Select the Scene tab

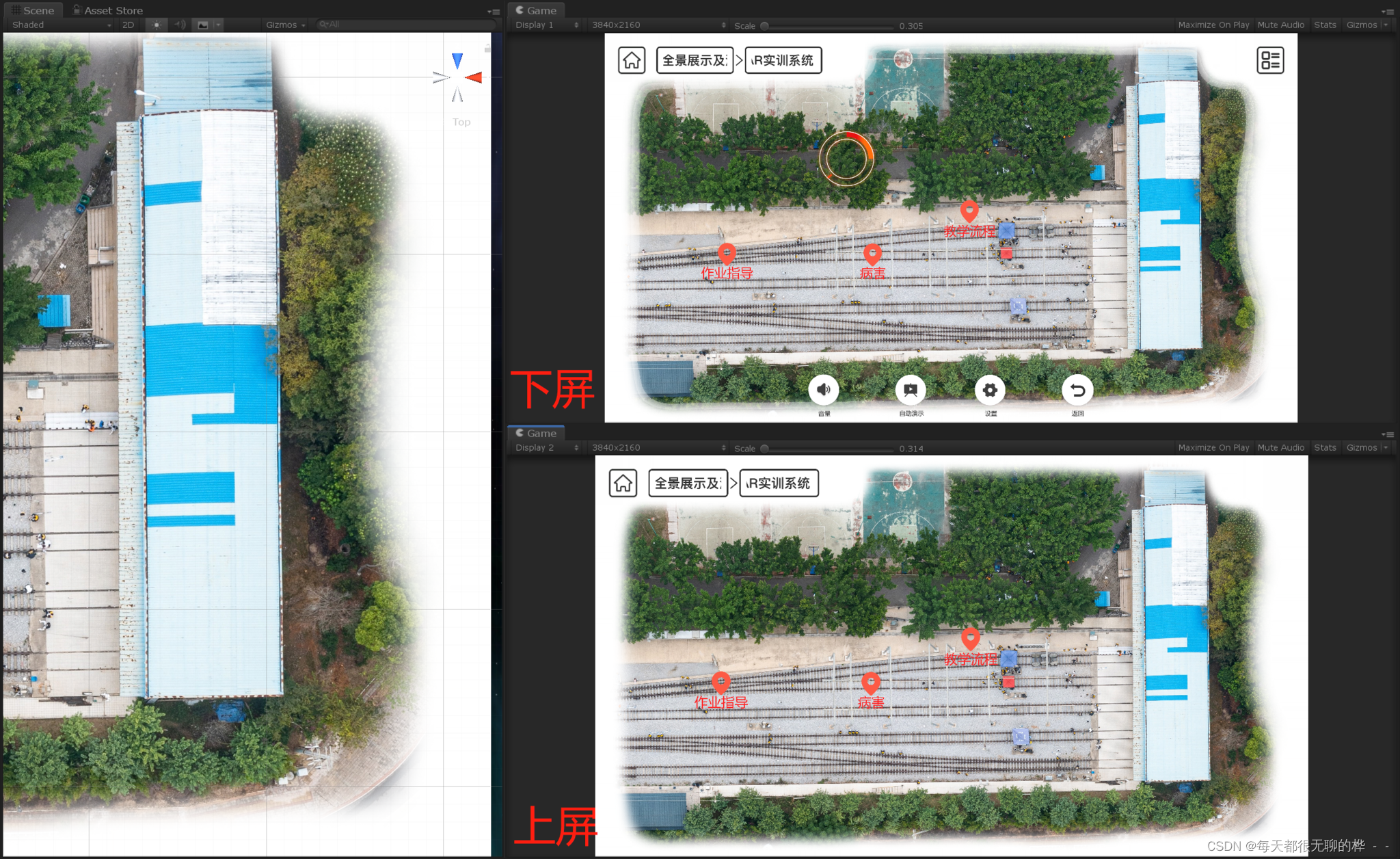click(x=33, y=10)
